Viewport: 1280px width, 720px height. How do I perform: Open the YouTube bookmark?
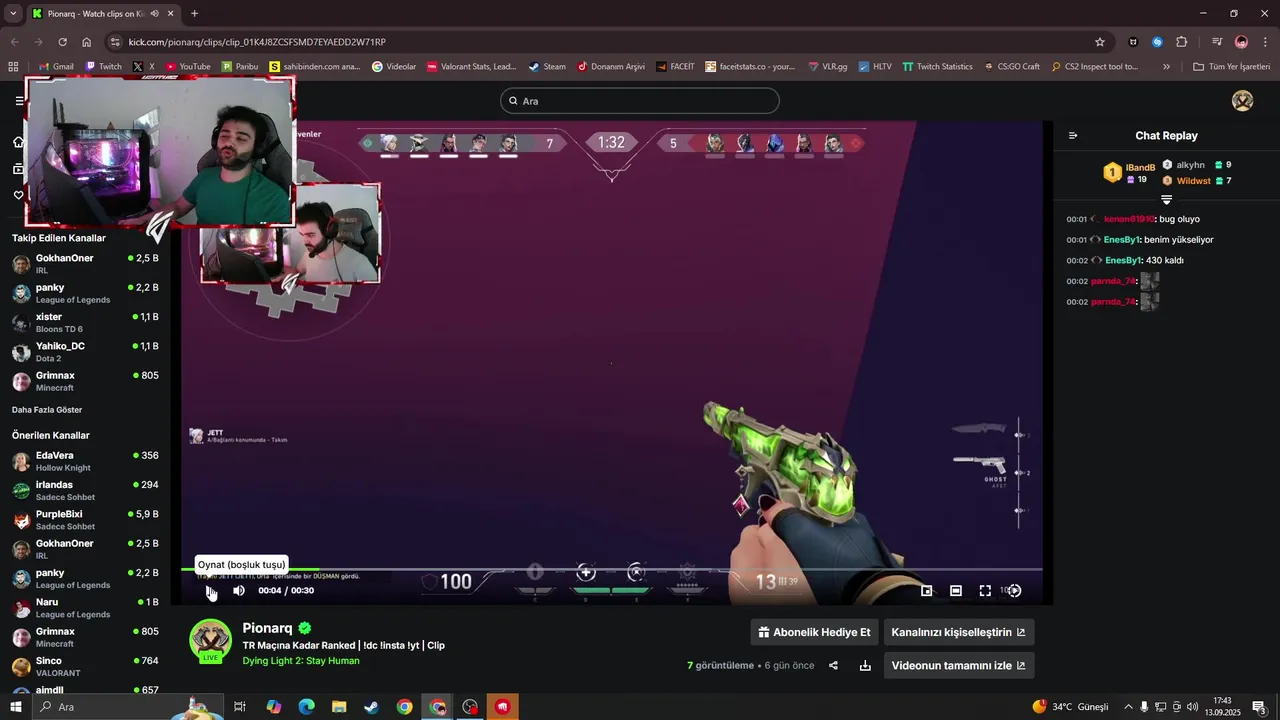click(188, 67)
